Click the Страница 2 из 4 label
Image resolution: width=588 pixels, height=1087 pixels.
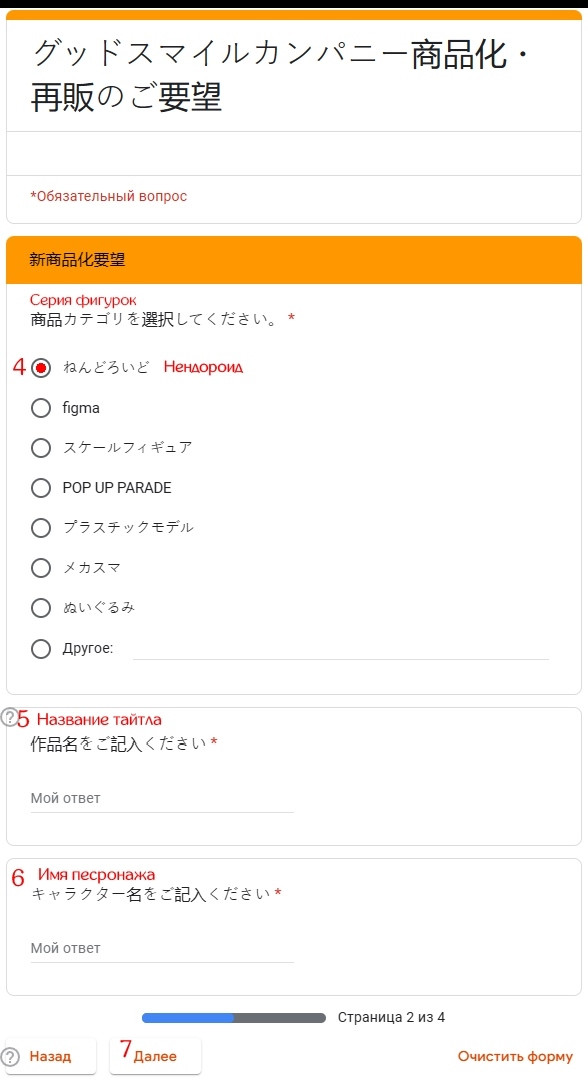(391, 1018)
